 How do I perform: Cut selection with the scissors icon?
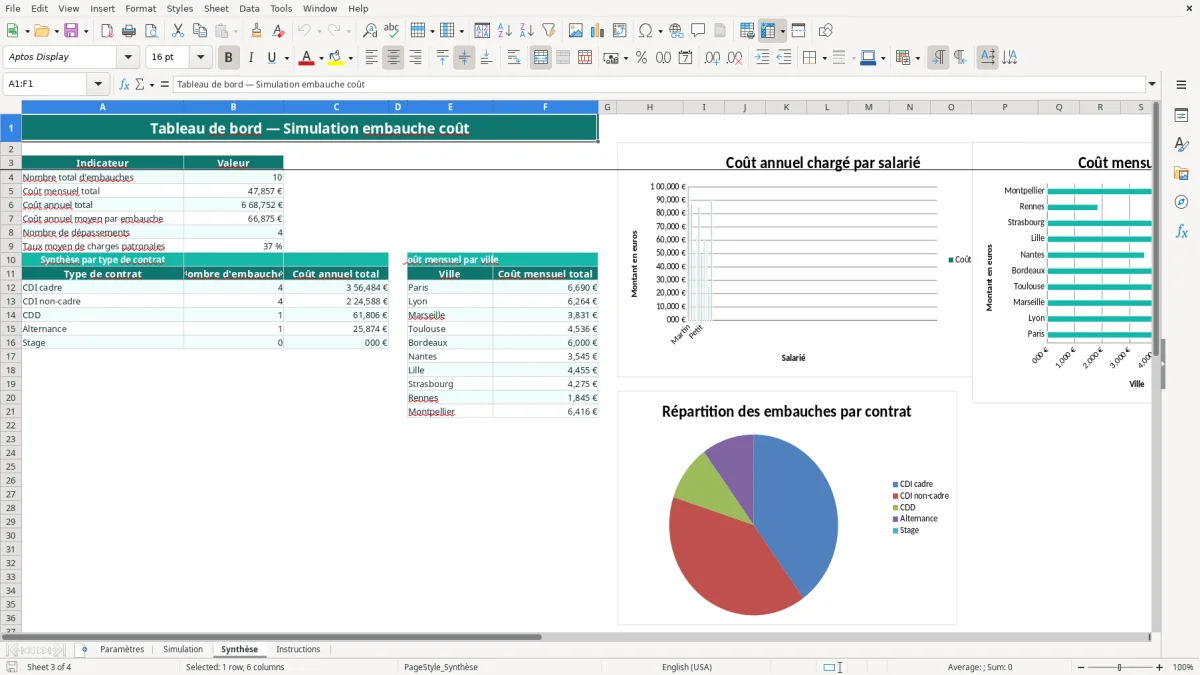[x=177, y=31]
